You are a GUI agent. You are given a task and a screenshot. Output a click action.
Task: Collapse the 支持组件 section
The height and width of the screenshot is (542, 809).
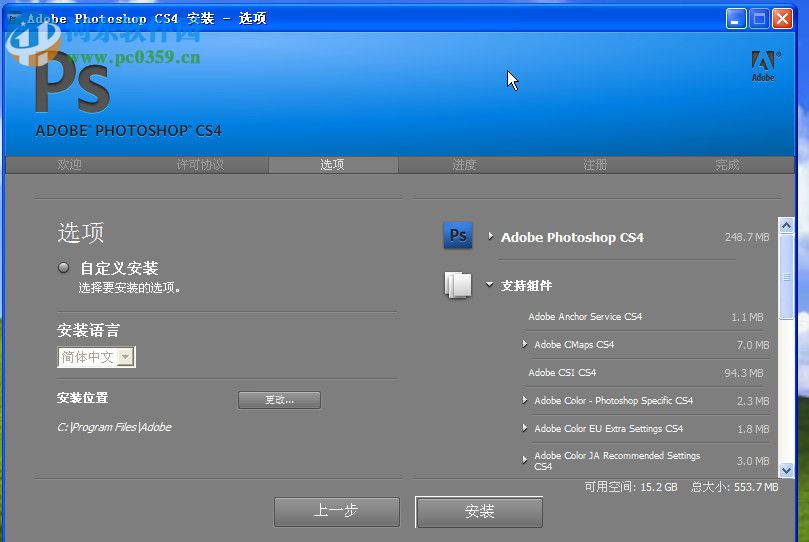489,284
